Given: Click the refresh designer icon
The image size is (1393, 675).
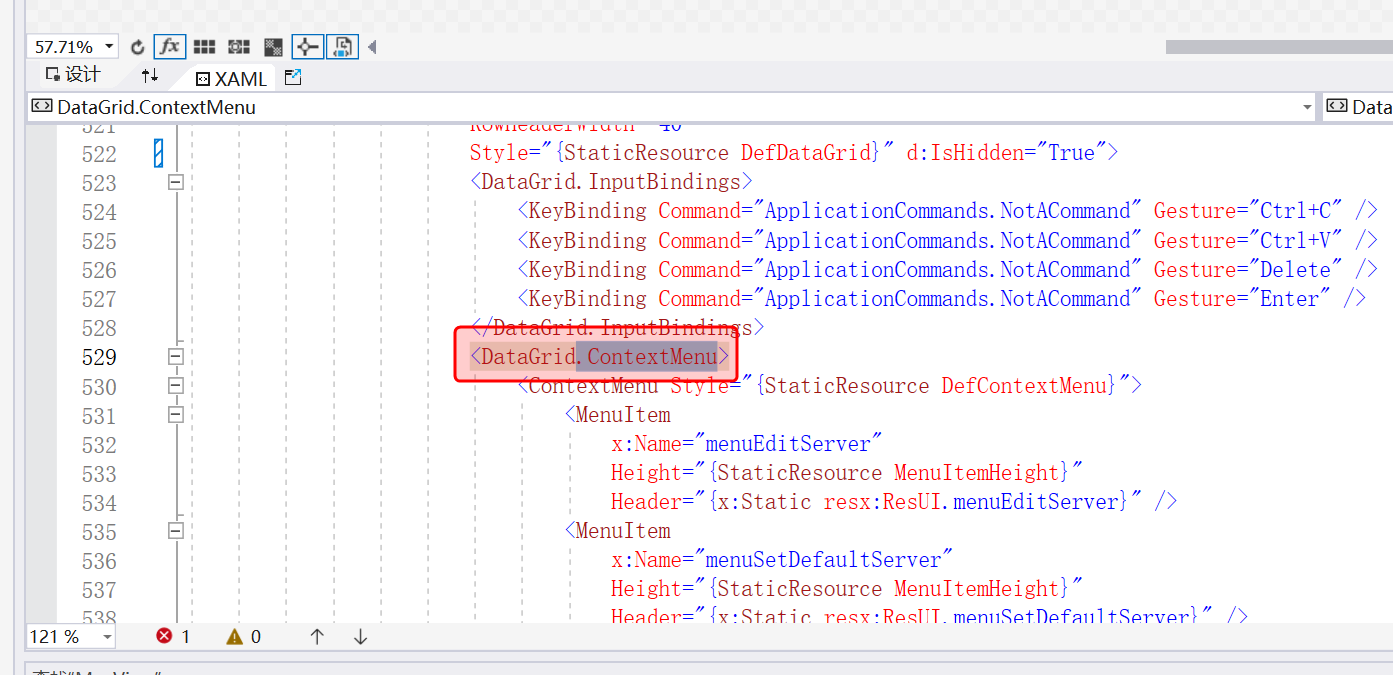Looking at the screenshot, I should pyautogui.click(x=138, y=47).
